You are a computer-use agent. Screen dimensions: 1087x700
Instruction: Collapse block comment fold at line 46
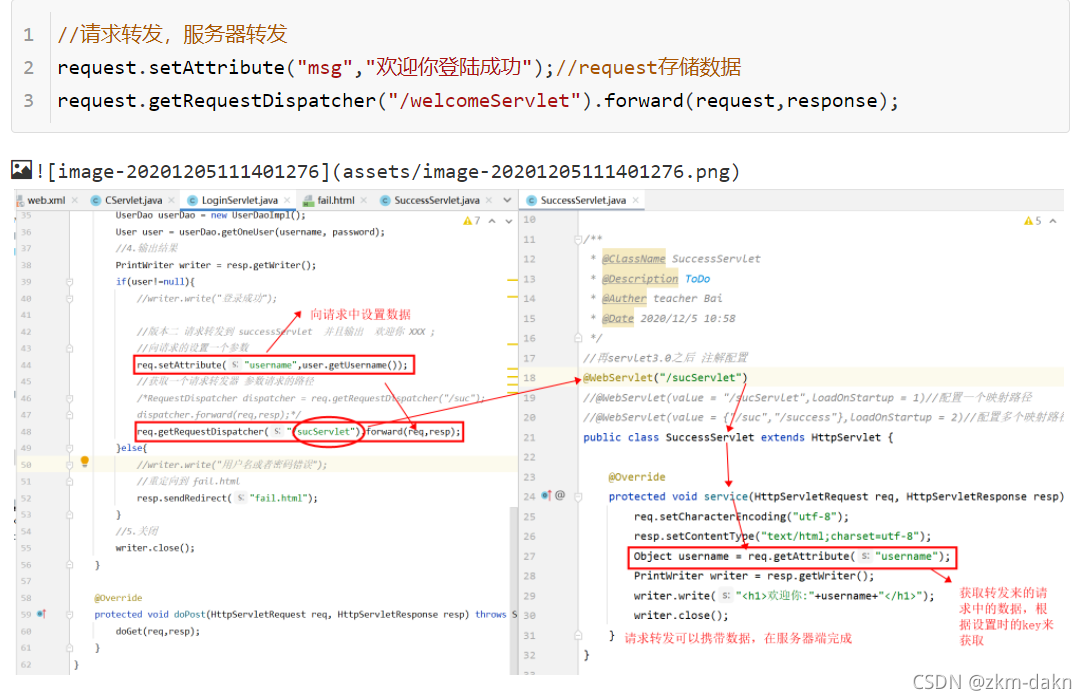point(69,399)
